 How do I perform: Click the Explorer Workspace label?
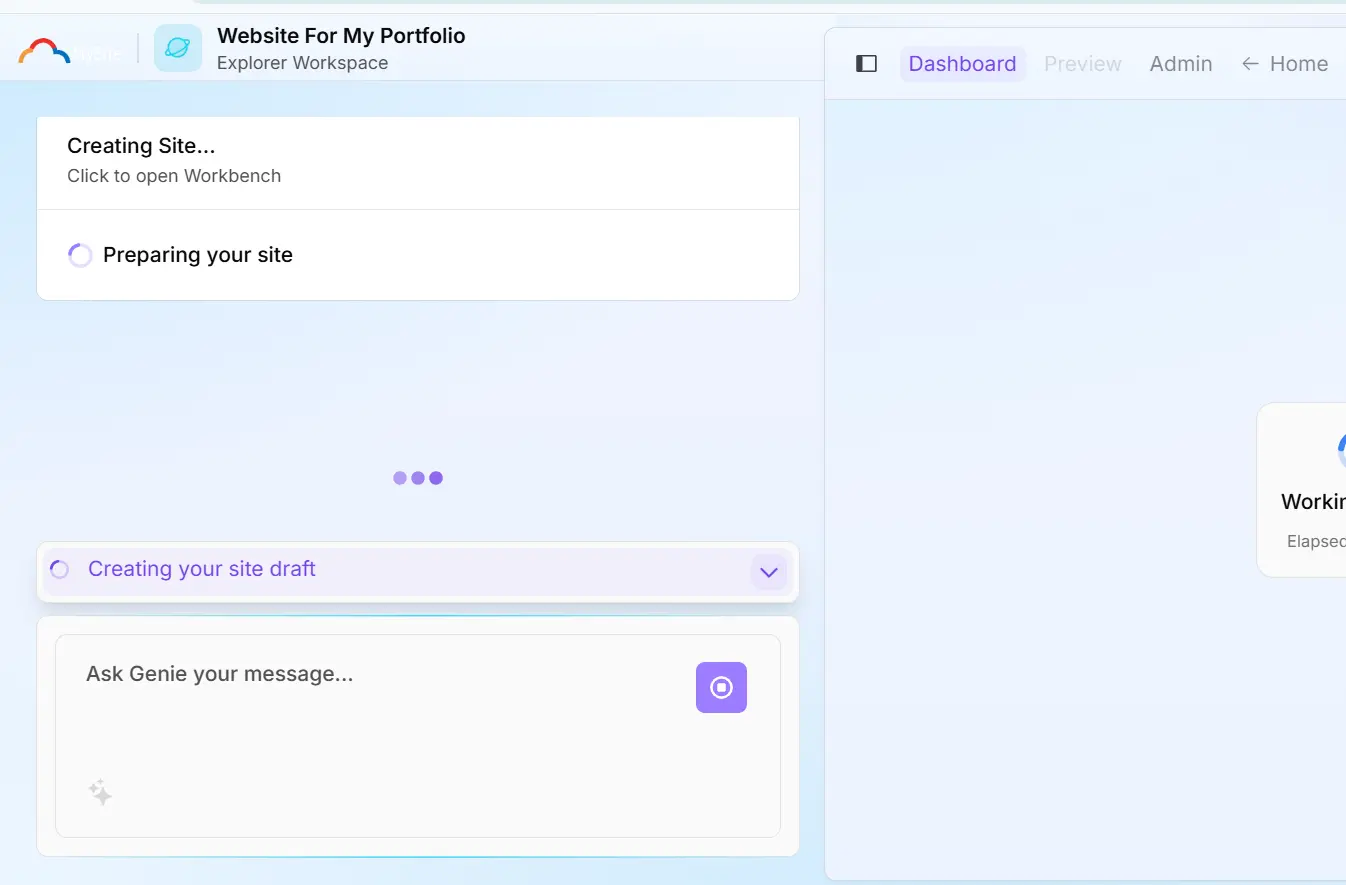pyautogui.click(x=302, y=63)
